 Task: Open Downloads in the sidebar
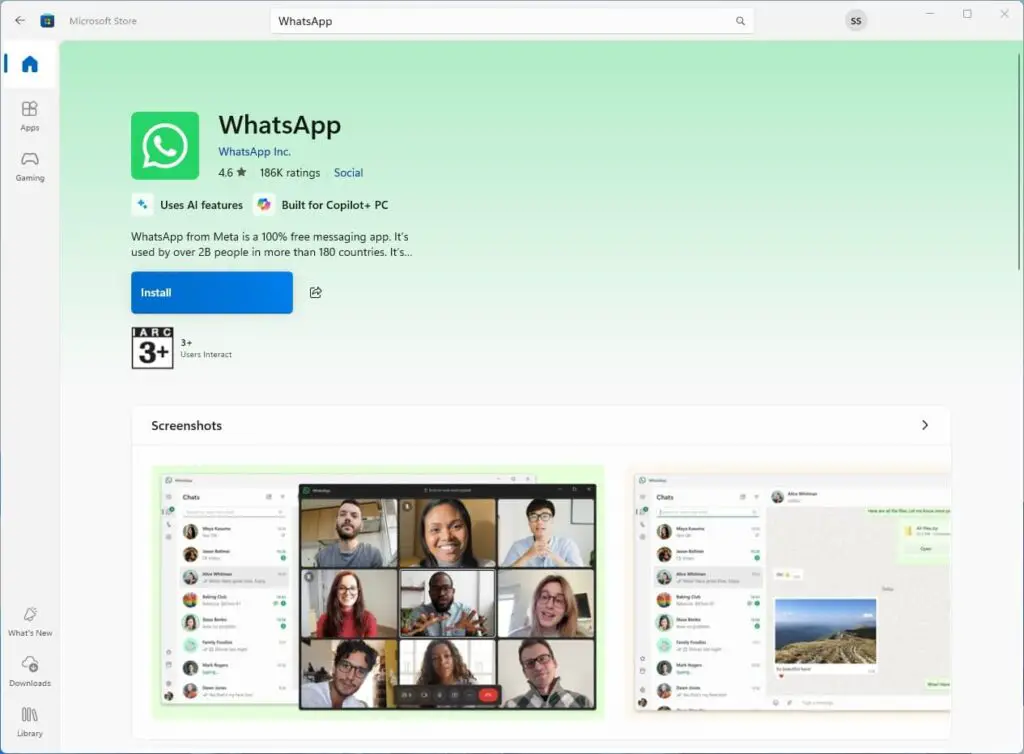click(29, 672)
